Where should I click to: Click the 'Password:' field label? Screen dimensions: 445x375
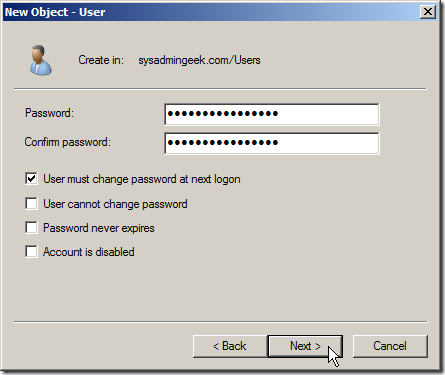(49, 113)
